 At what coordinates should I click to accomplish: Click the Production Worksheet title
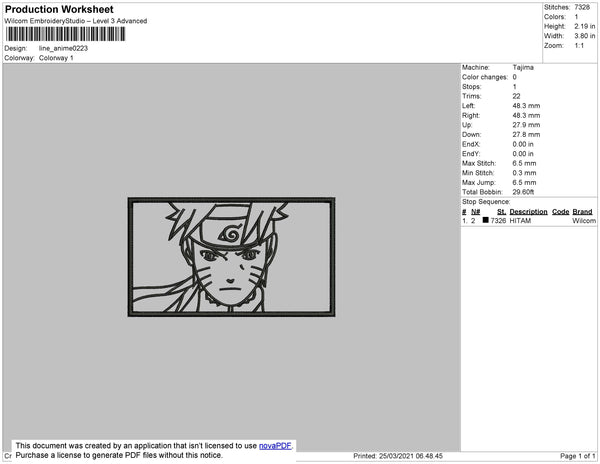pyautogui.click(x=59, y=9)
